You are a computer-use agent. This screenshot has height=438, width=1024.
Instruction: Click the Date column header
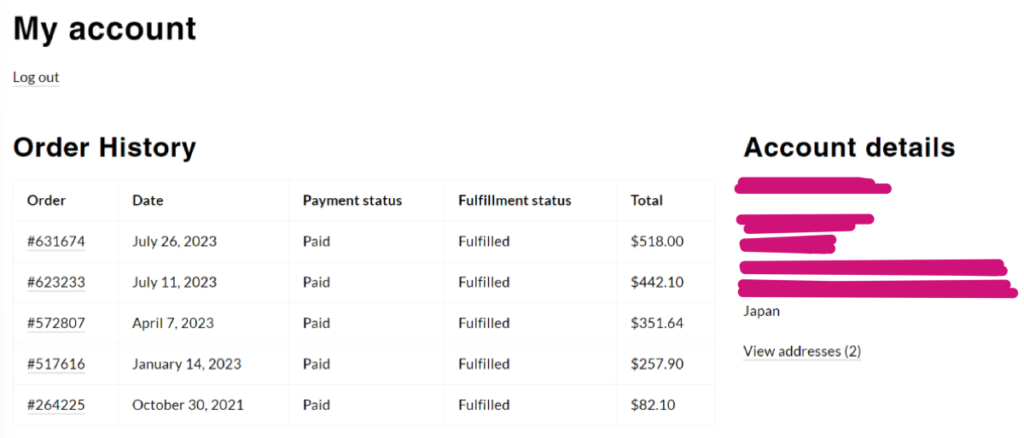point(147,200)
